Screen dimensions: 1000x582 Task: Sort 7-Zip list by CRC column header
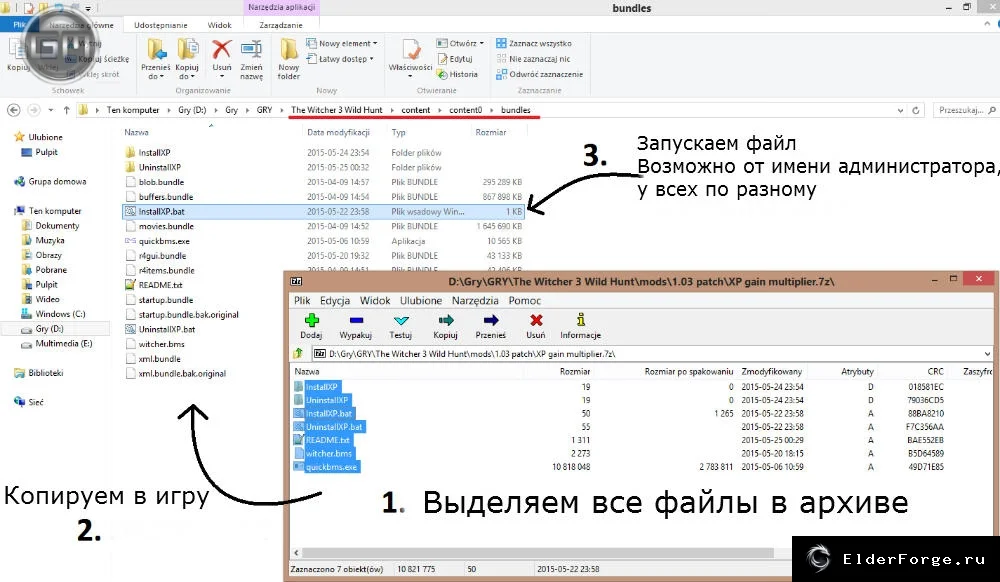(935, 371)
